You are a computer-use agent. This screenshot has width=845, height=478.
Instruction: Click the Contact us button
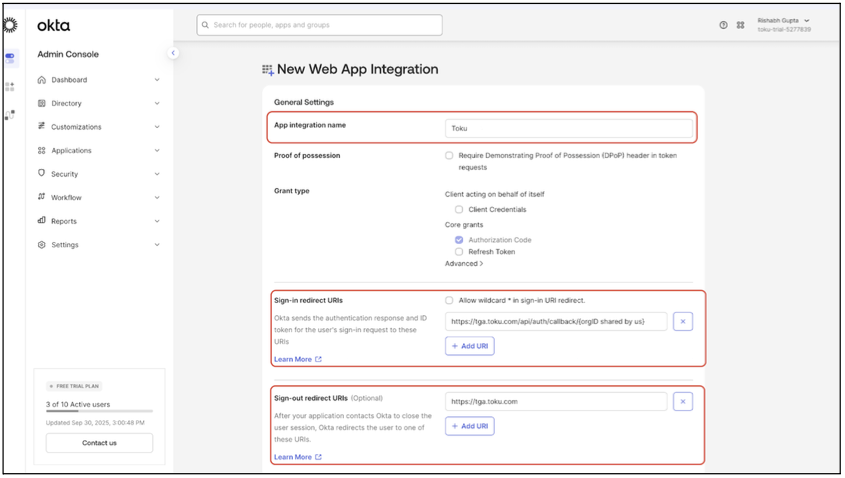[99, 443]
